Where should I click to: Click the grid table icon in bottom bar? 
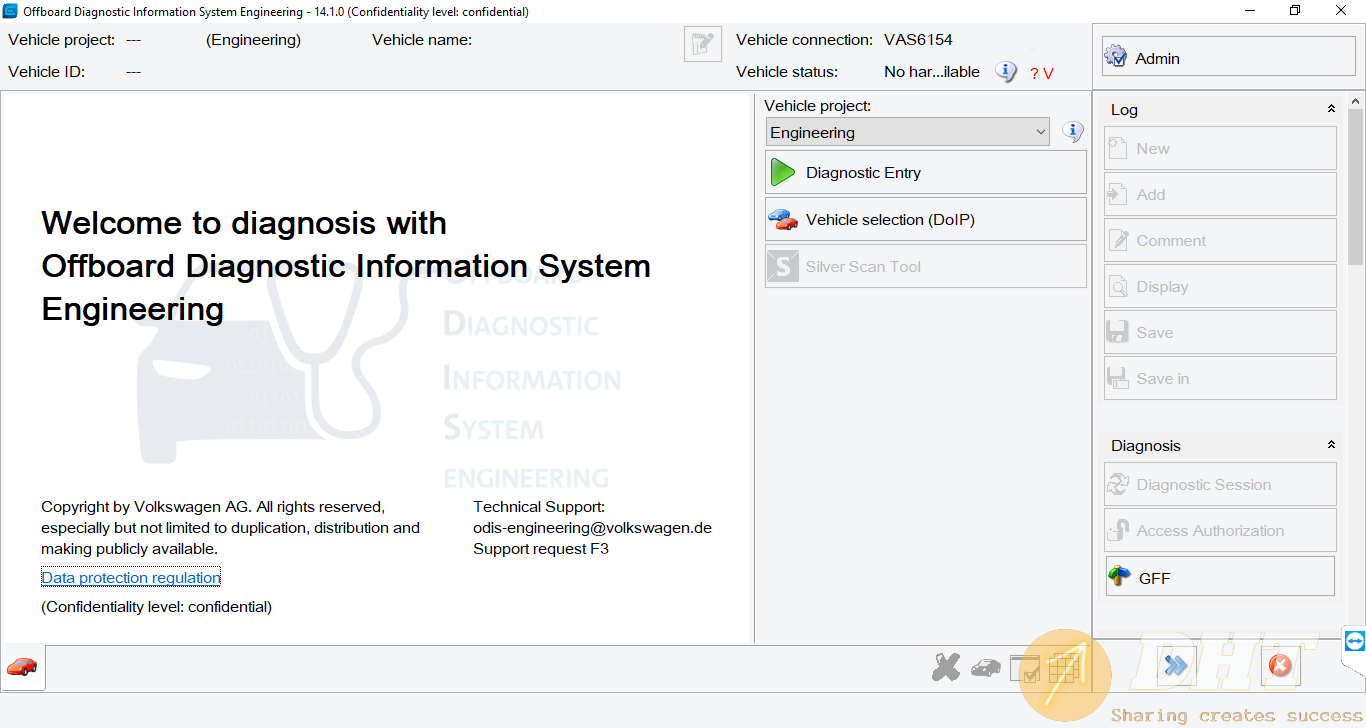pos(1063,668)
